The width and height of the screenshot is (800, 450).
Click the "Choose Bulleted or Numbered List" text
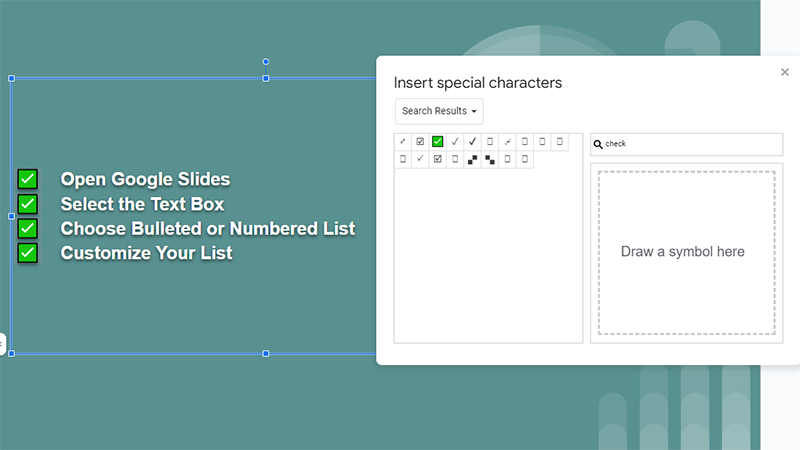click(x=208, y=229)
